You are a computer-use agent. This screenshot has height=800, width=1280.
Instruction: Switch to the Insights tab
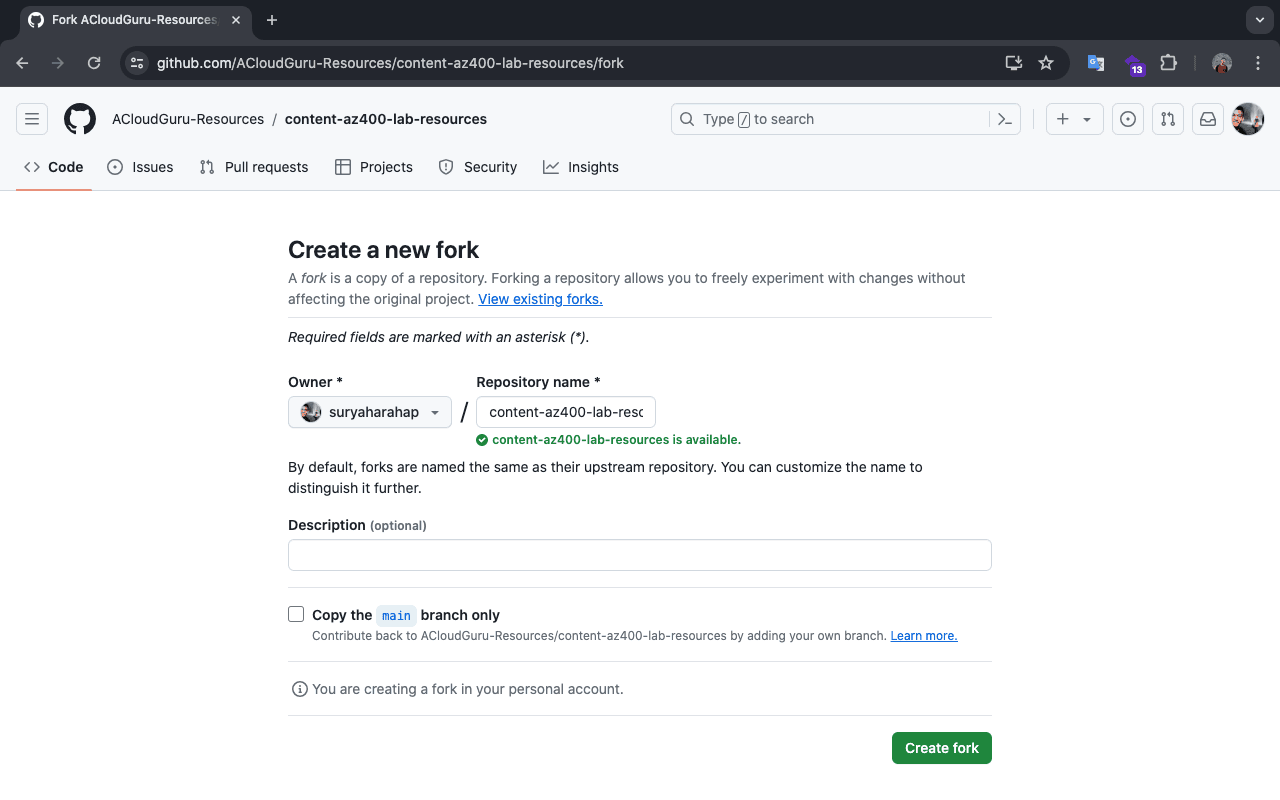pyautogui.click(x=581, y=167)
